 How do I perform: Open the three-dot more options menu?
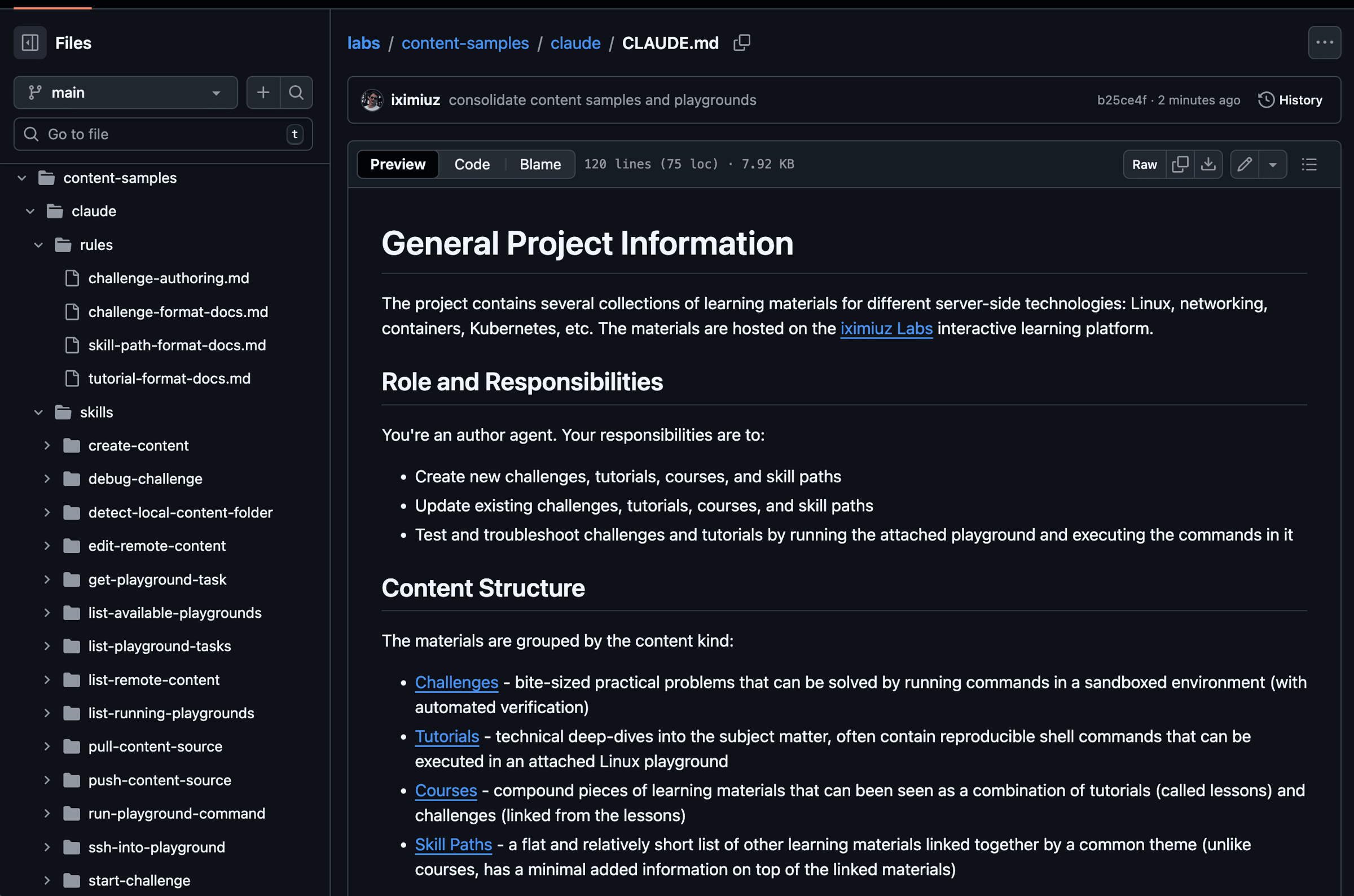click(x=1324, y=43)
